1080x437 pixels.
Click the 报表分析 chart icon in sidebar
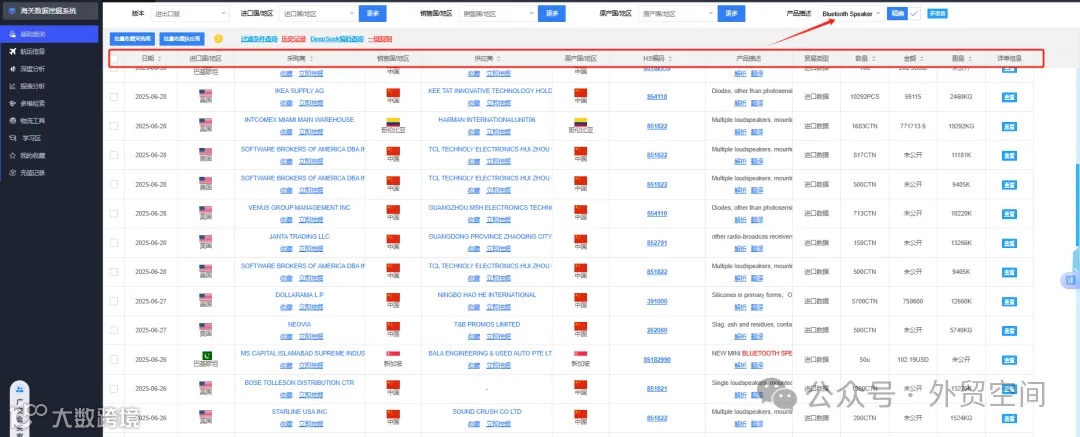(x=13, y=86)
